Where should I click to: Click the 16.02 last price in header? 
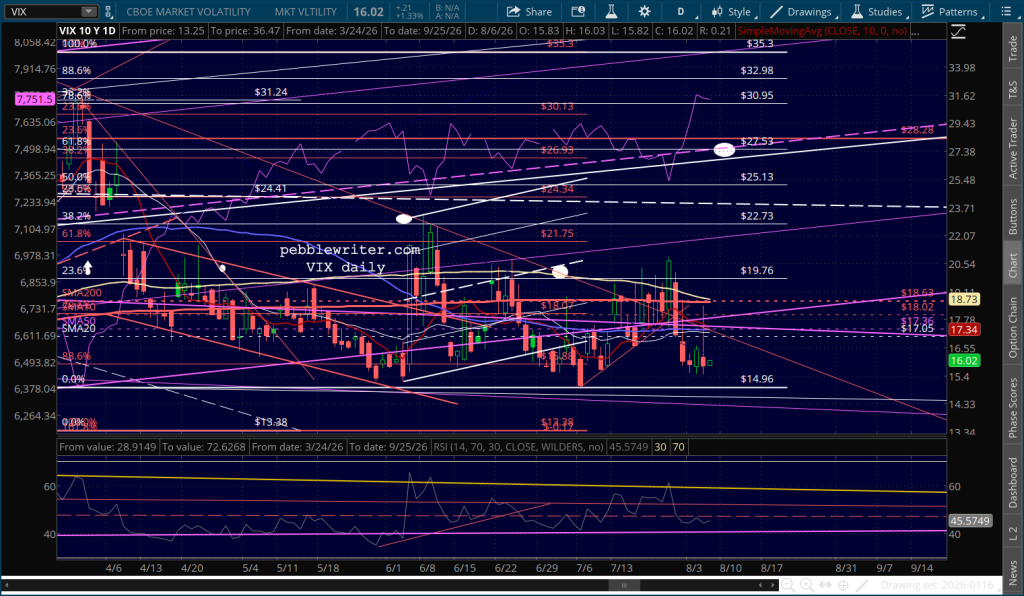click(368, 12)
